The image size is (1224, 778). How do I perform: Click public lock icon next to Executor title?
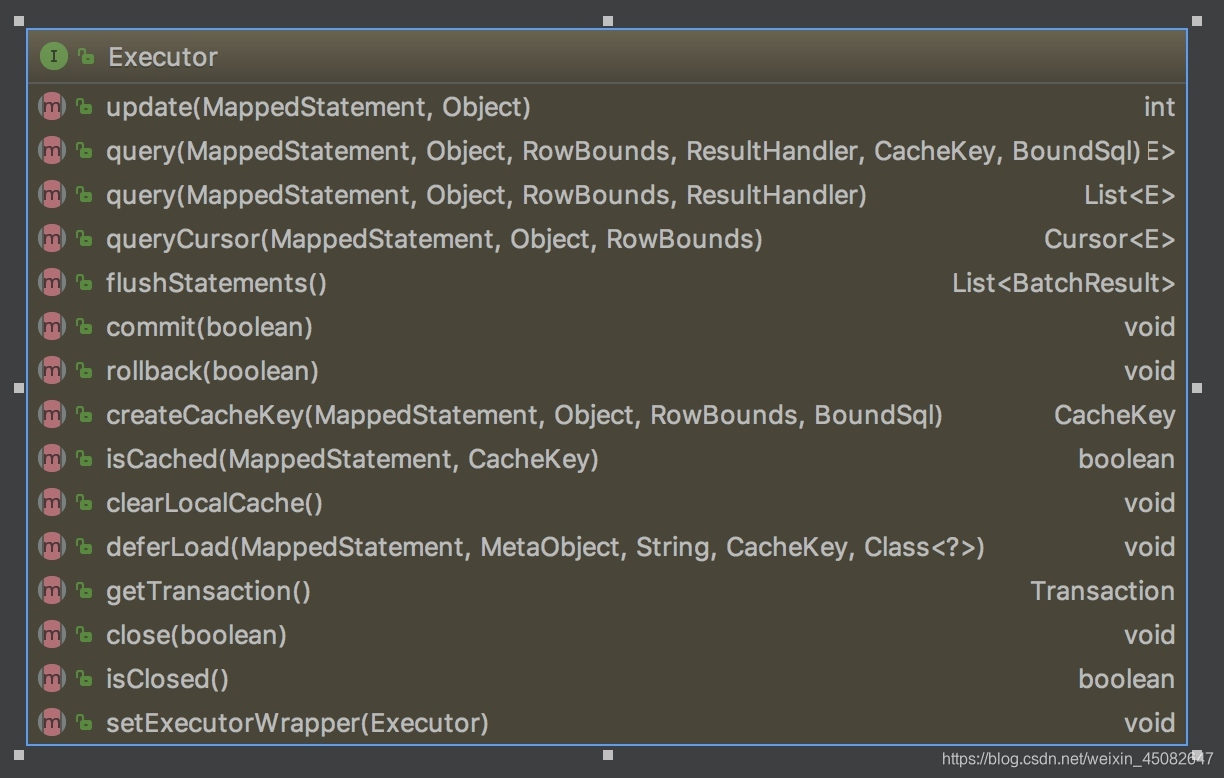(x=86, y=57)
